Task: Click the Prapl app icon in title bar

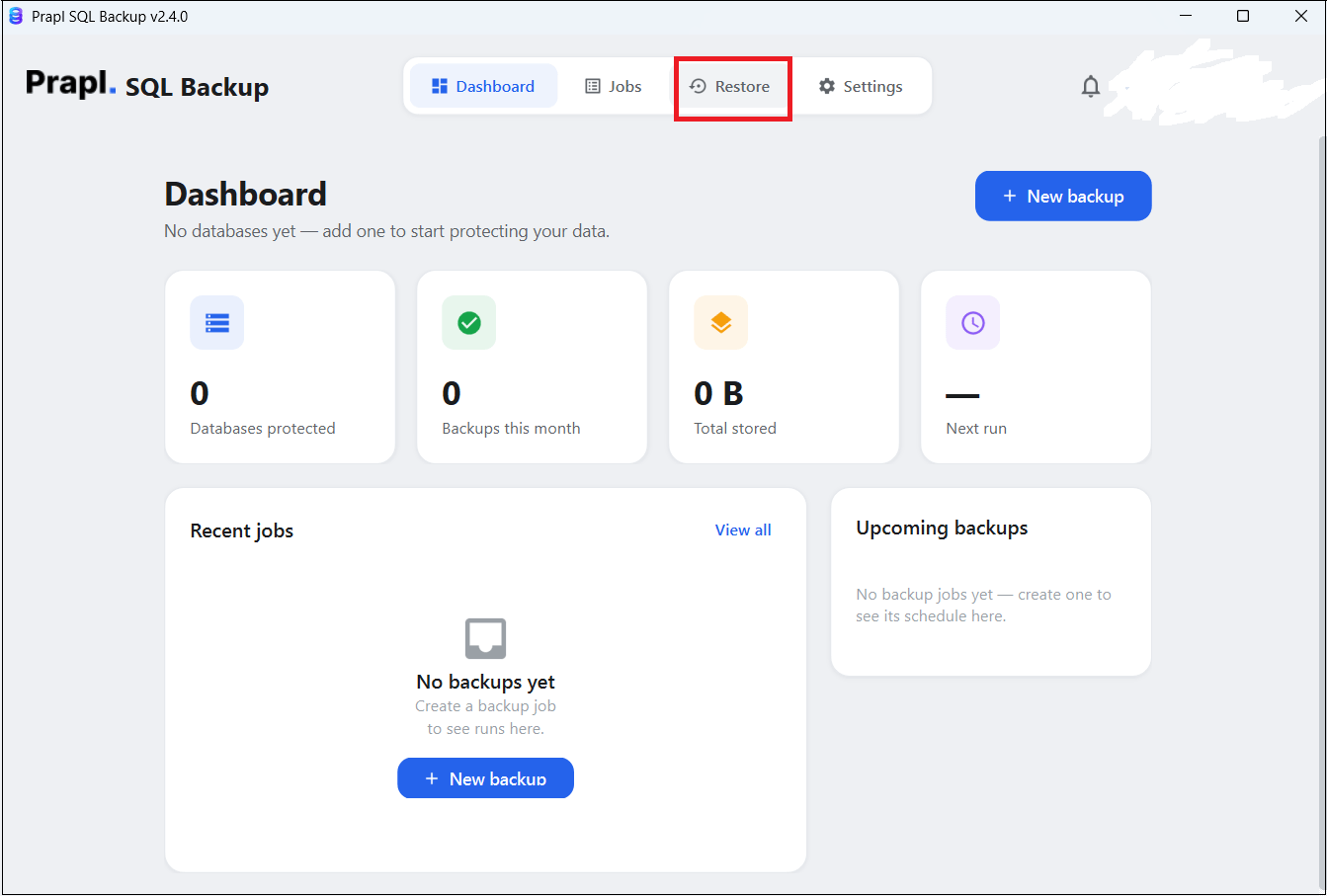Action: tap(15, 16)
